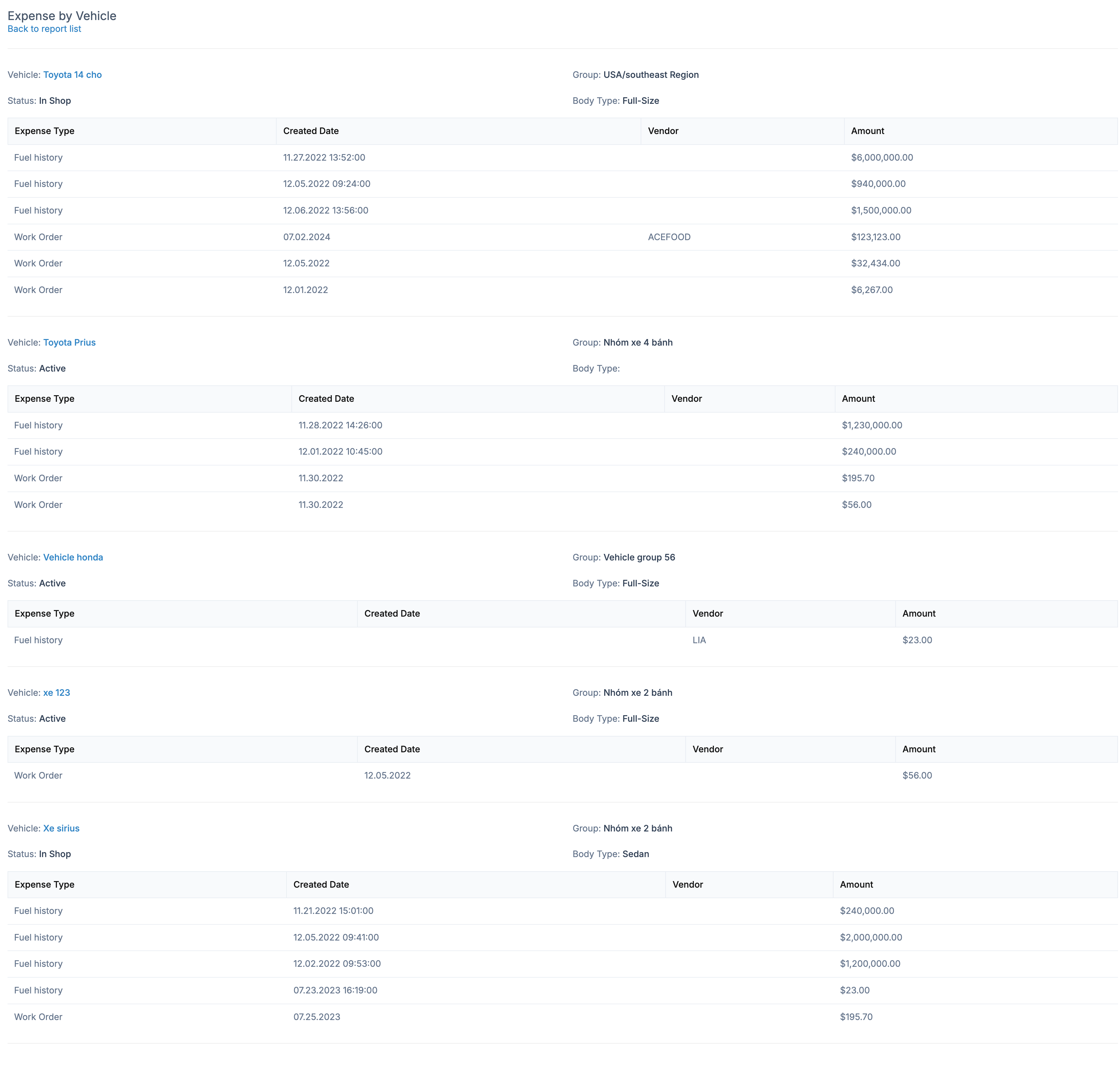Click the 11.28.2022 14:26:00 created date

tap(340, 425)
